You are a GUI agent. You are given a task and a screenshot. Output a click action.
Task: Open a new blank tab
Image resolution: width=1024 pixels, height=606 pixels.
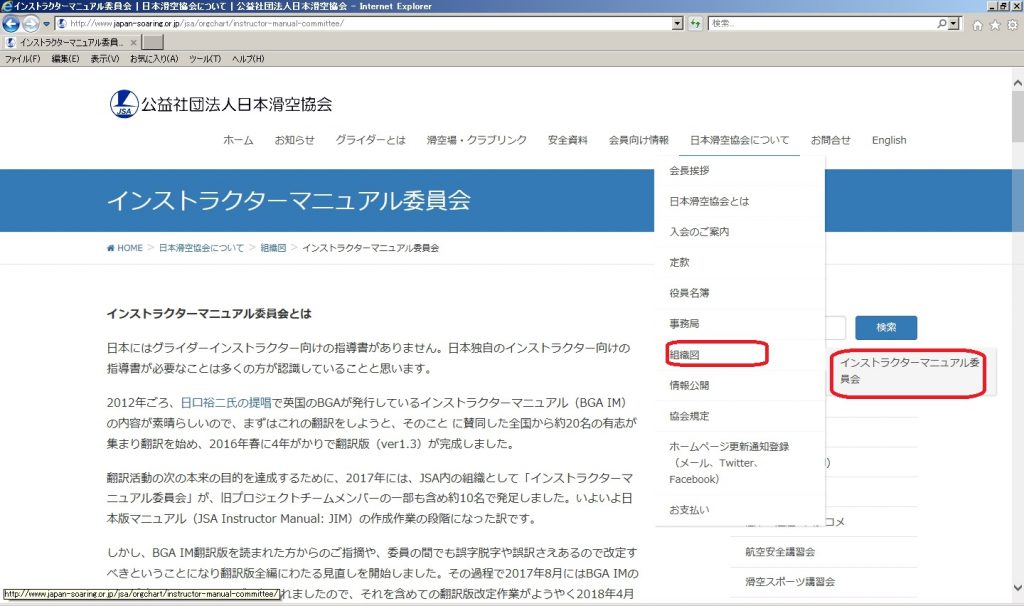(x=152, y=42)
